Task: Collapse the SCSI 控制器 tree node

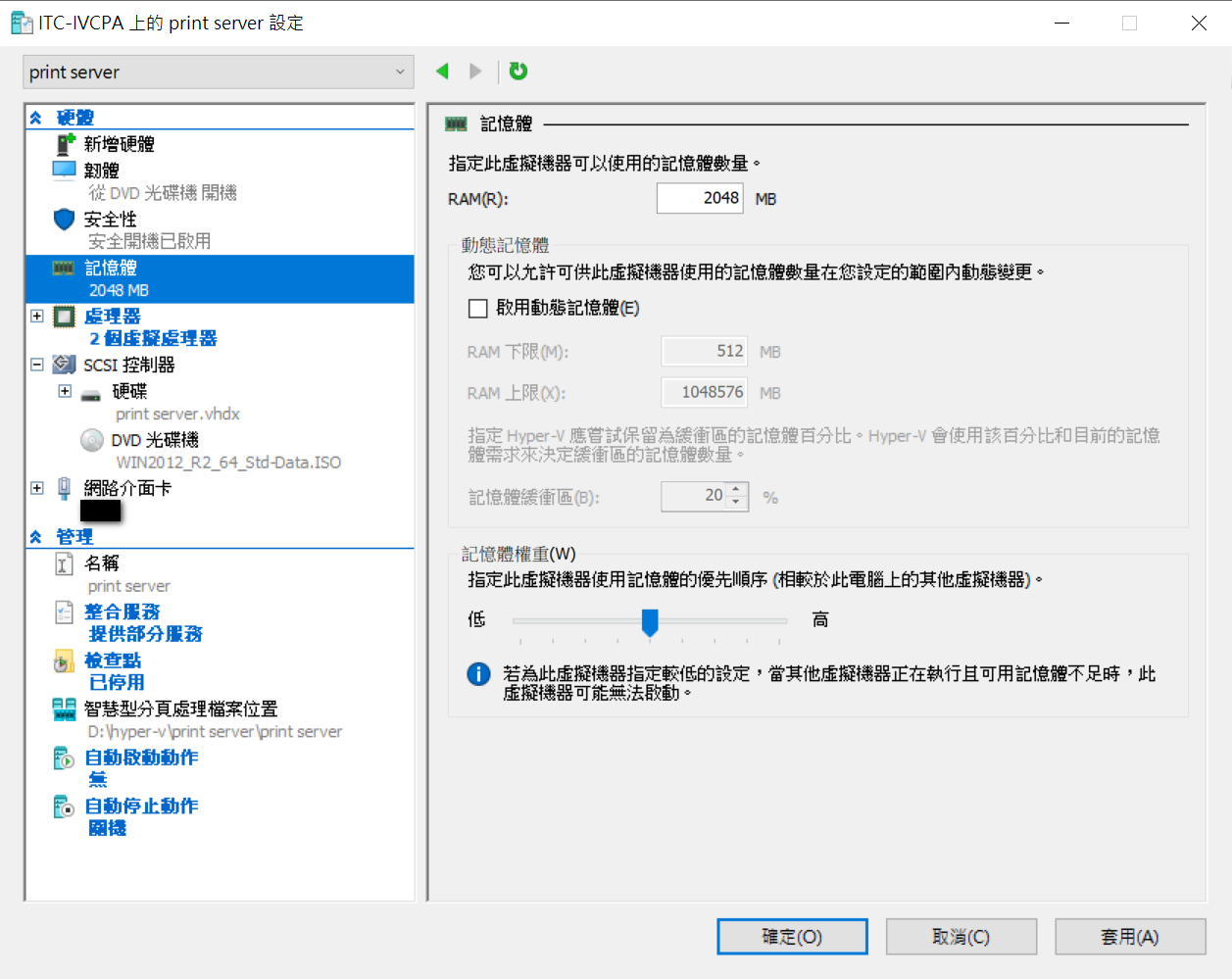Action: [37, 365]
